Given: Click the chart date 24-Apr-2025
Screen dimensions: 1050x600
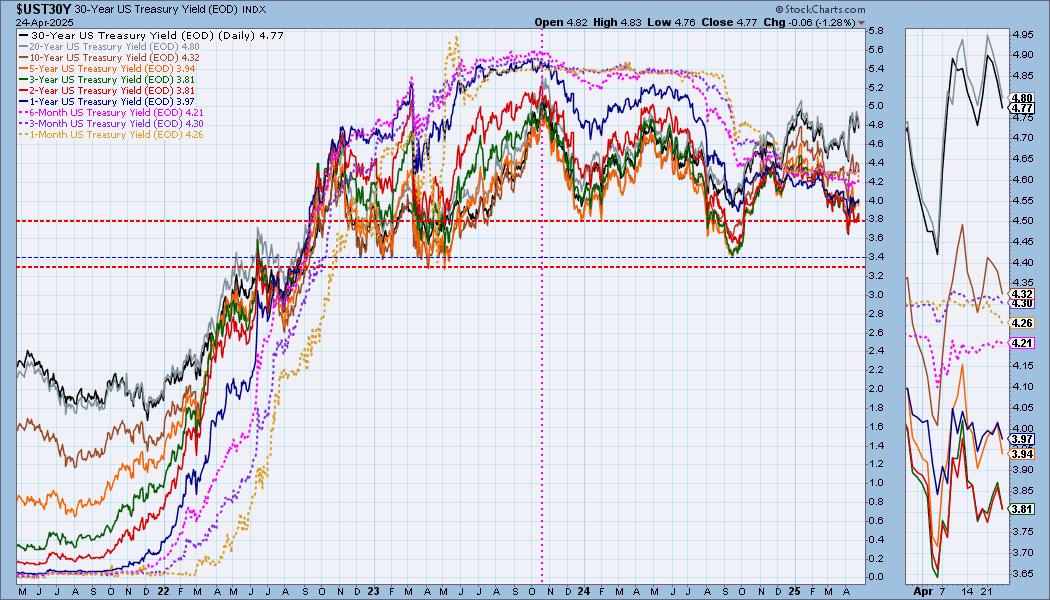Looking at the screenshot, I should click(42, 21).
